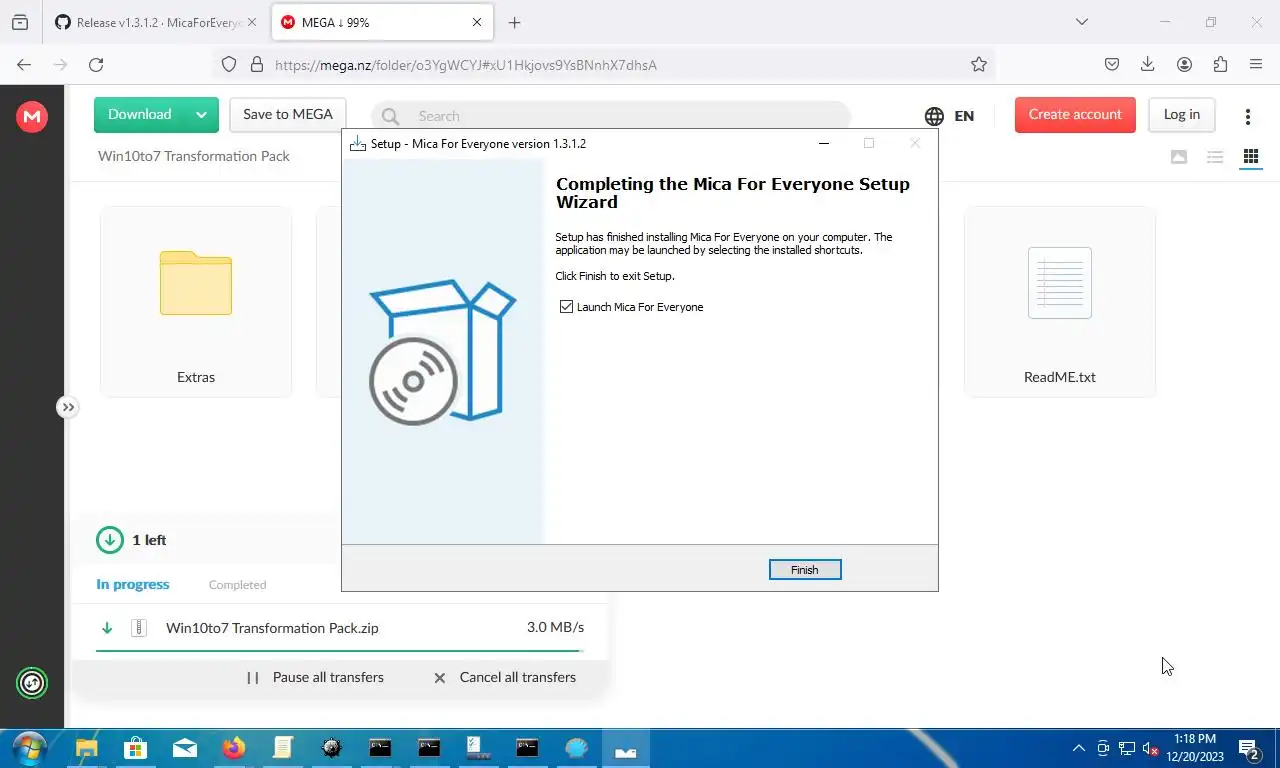Screen dimensions: 1280x768
Task: Open Firefox recent browsing view icon
Action: tap(20, 22)
